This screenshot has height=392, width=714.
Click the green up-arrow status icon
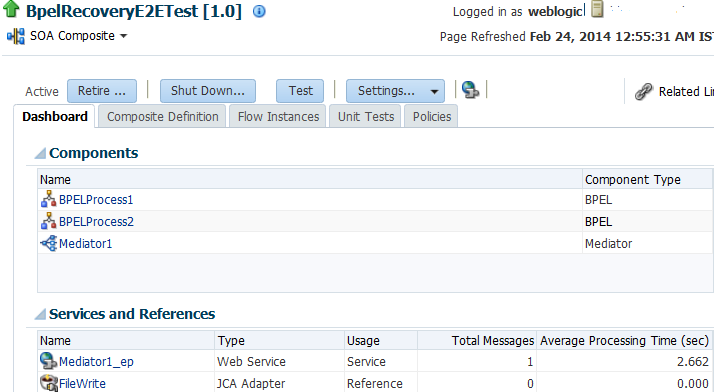pyautogui.click(x=11, y=9)
